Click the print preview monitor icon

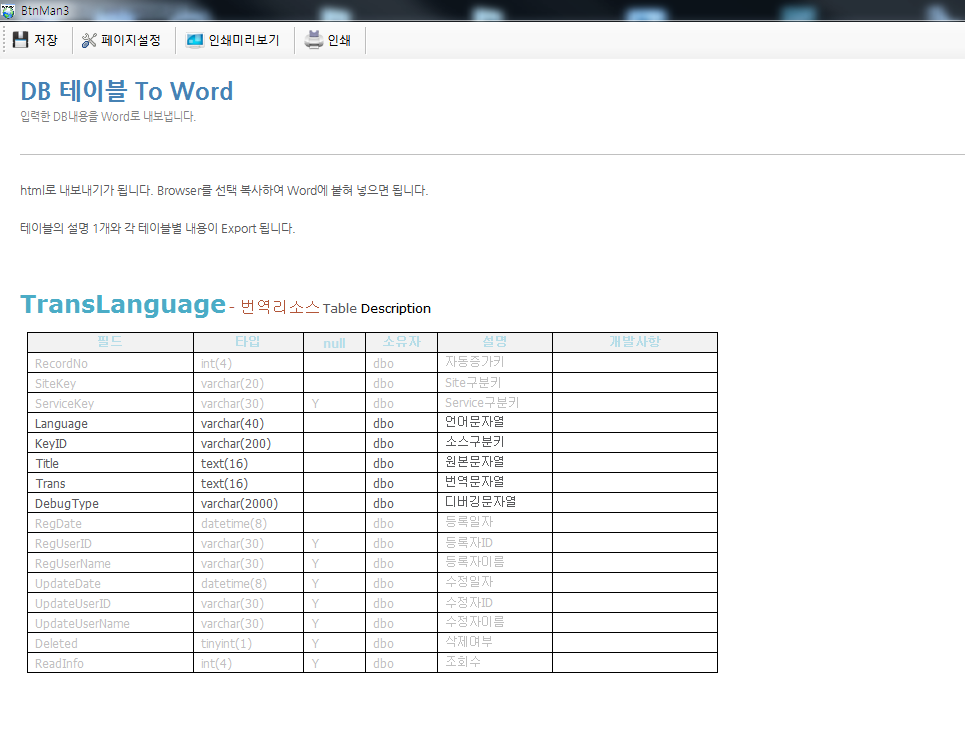194,40
